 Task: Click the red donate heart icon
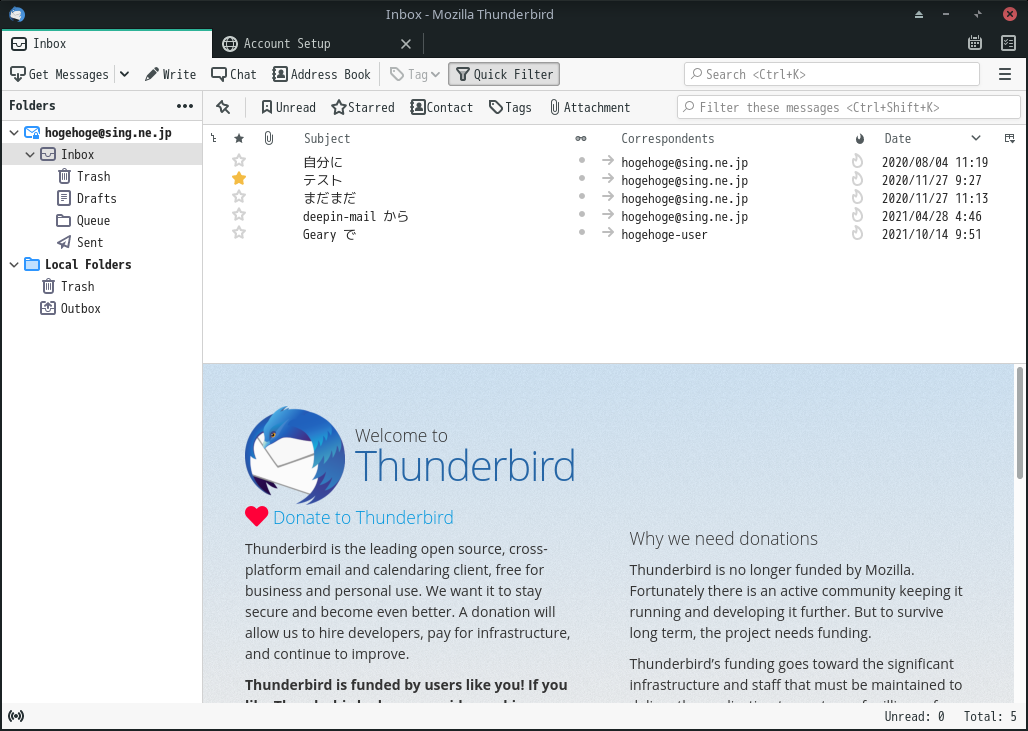256,517
